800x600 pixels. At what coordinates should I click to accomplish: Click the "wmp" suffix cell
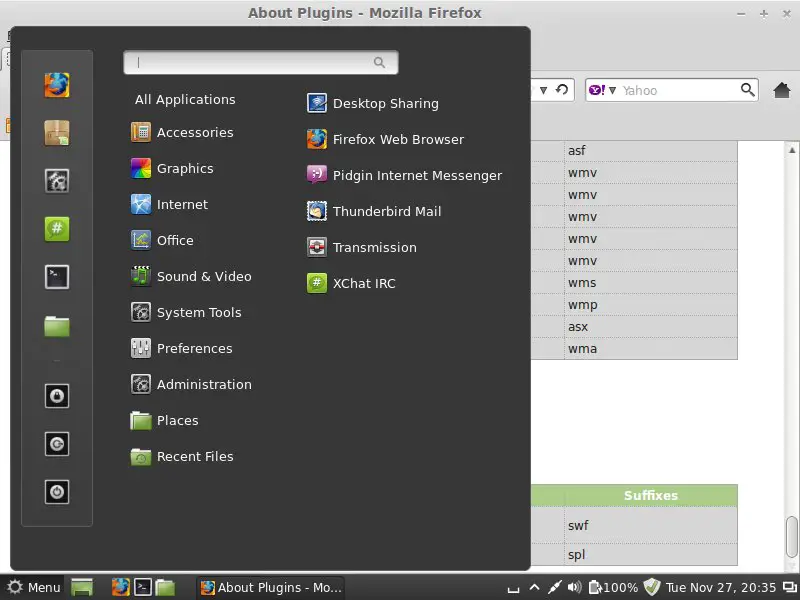point(651,305)
